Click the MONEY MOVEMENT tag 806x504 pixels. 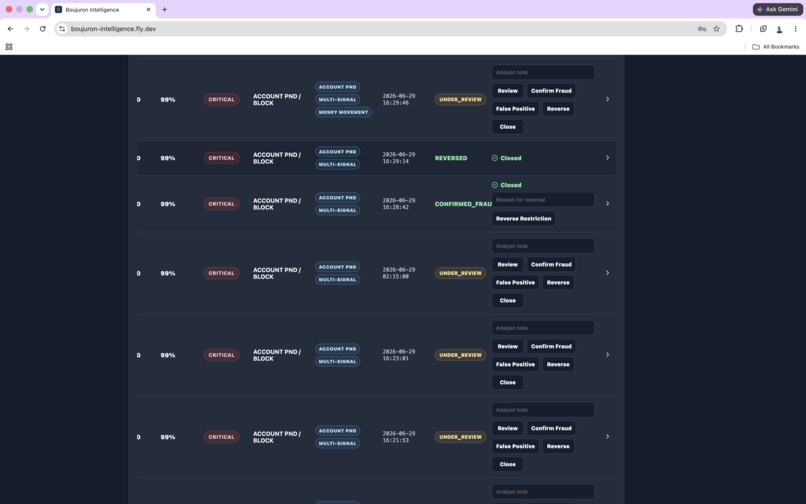(x=343, y=112)
